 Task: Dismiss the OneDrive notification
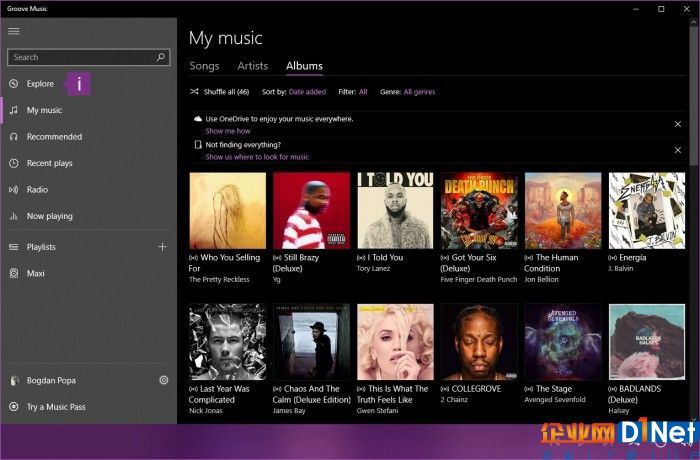[x=678, y=124]
